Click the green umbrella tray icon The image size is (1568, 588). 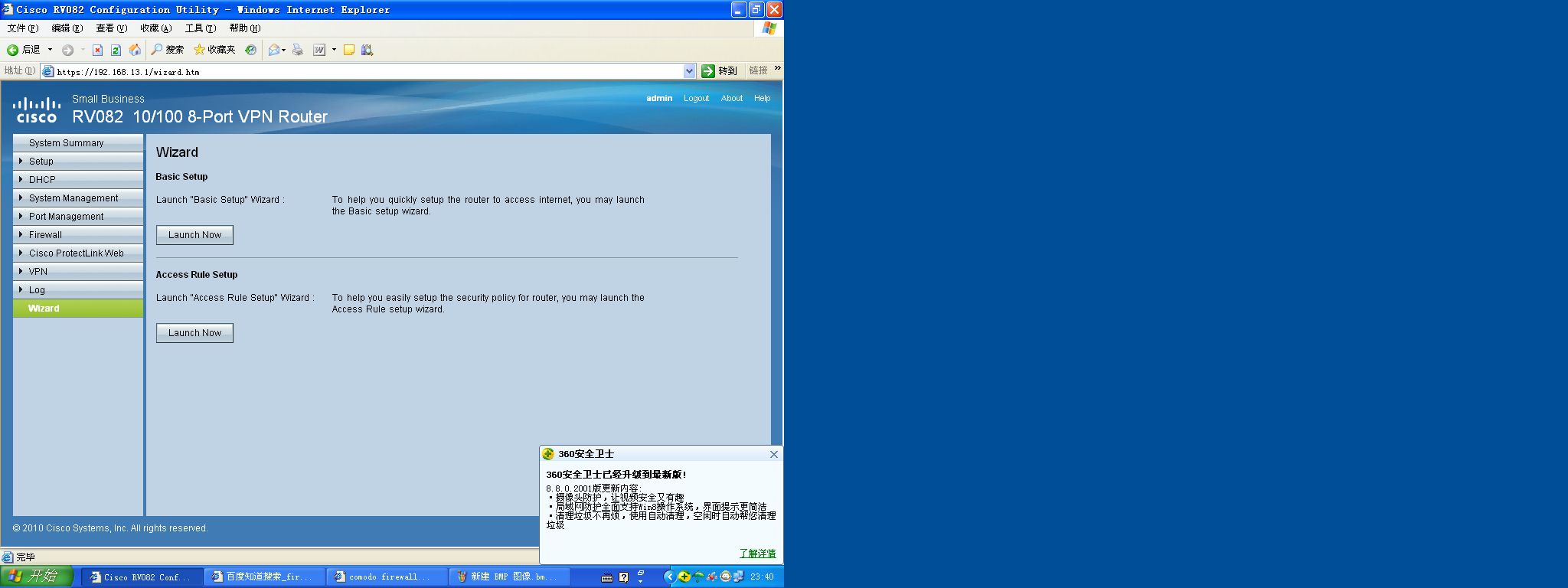tap(697, 577)
